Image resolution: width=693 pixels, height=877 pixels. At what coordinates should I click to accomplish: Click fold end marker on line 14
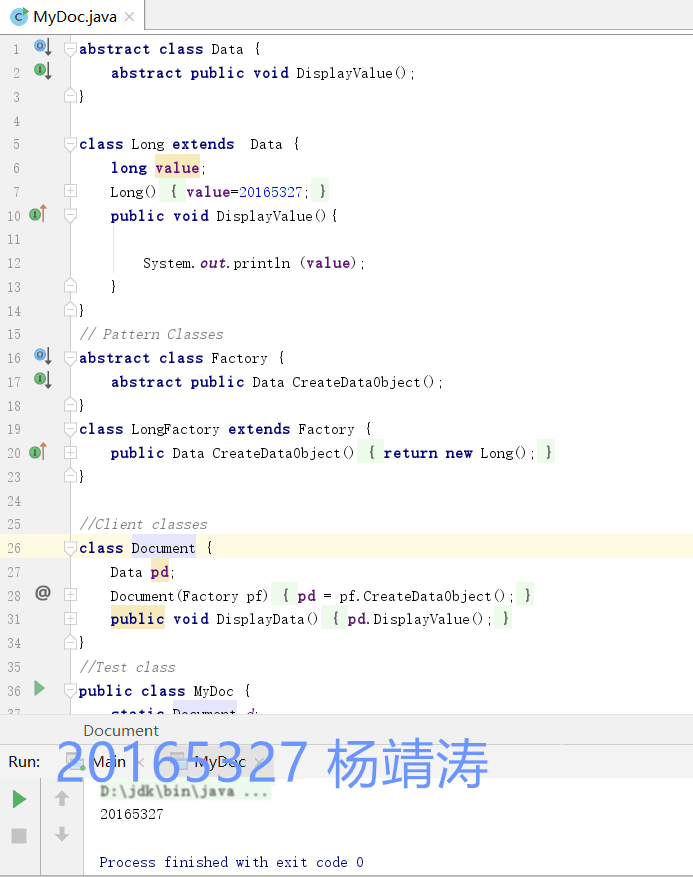70,309
